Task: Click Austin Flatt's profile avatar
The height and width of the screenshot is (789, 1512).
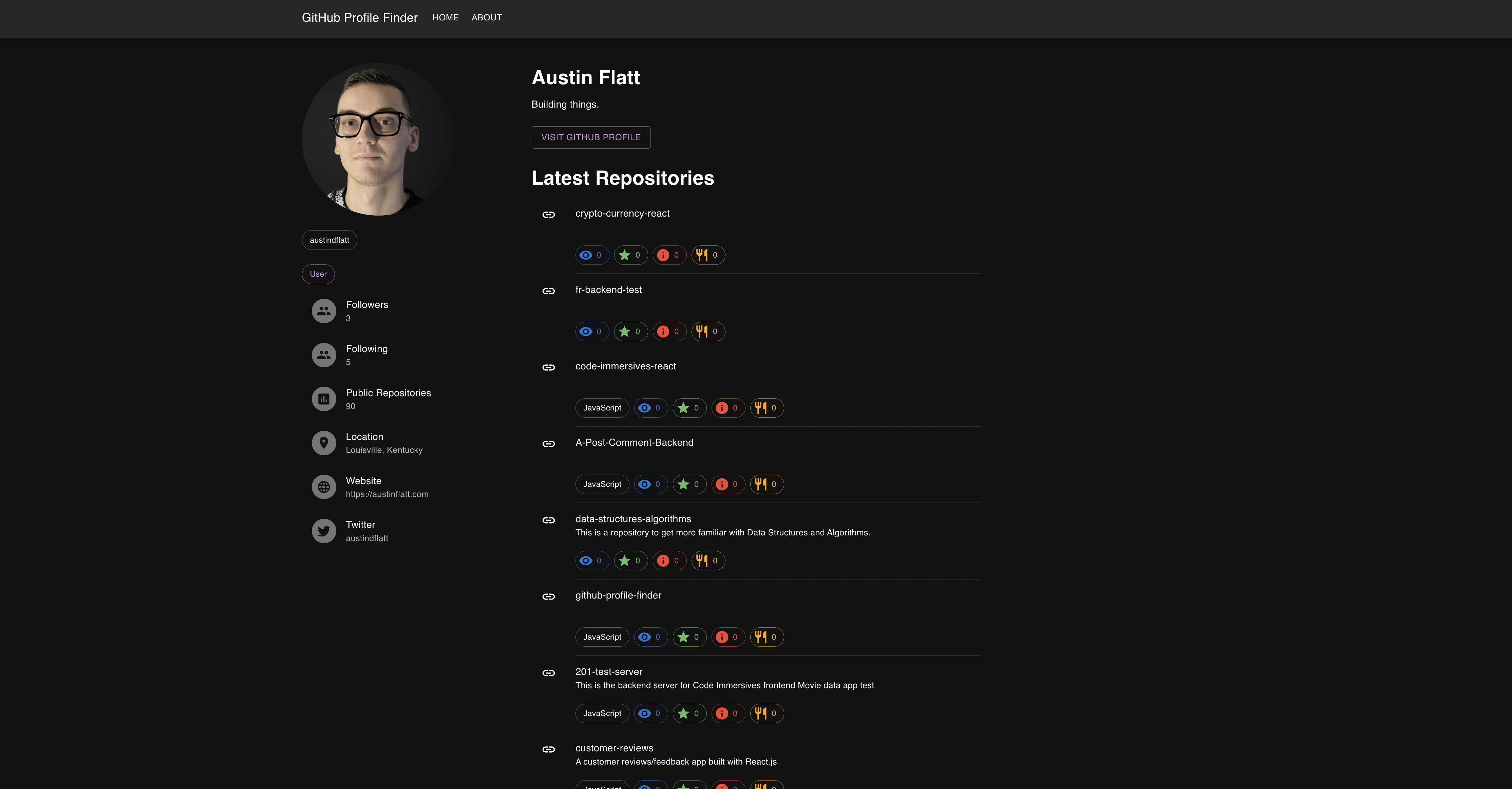Action: 378,139
